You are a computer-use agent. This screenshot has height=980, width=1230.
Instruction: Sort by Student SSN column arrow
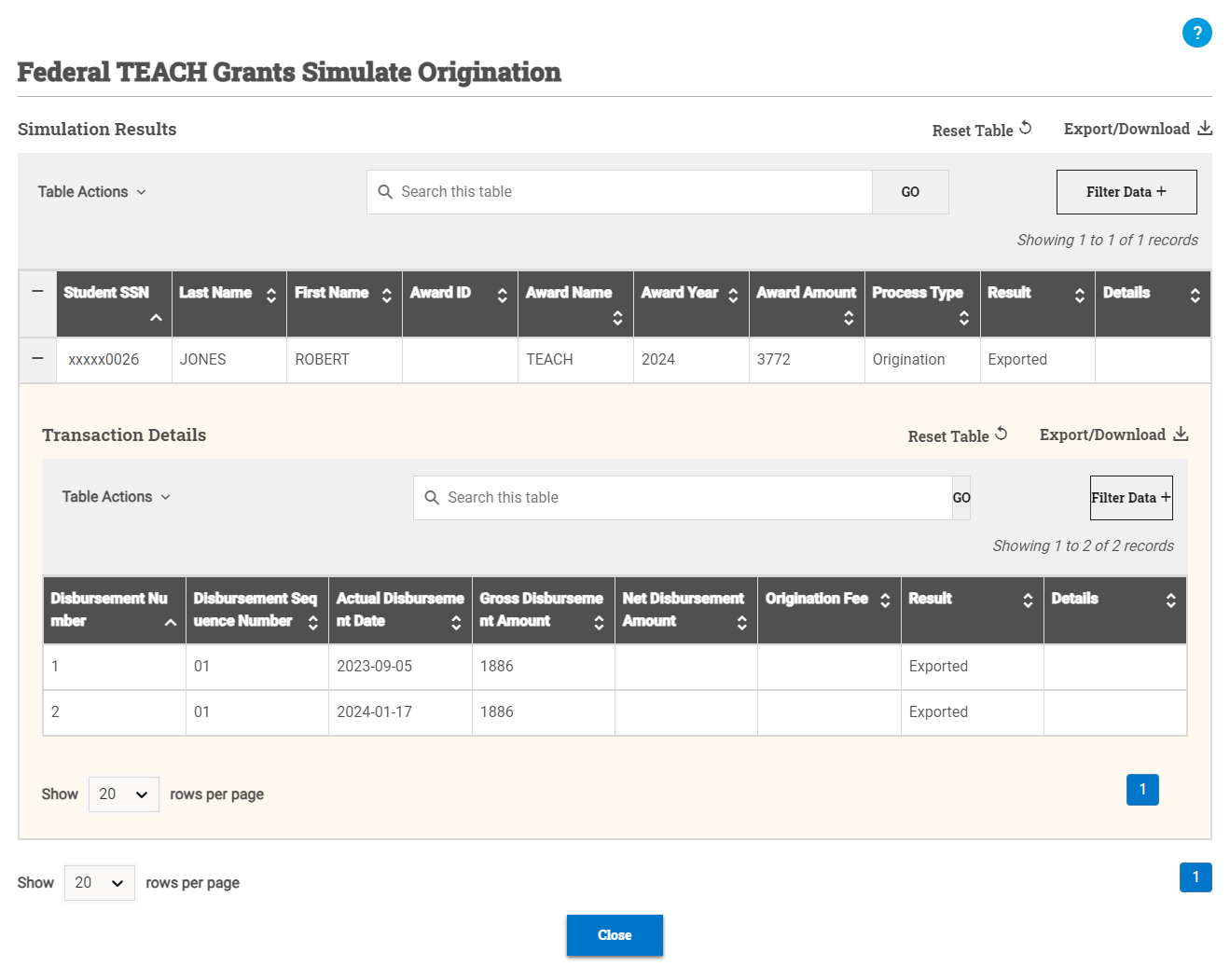click(156, 318)
